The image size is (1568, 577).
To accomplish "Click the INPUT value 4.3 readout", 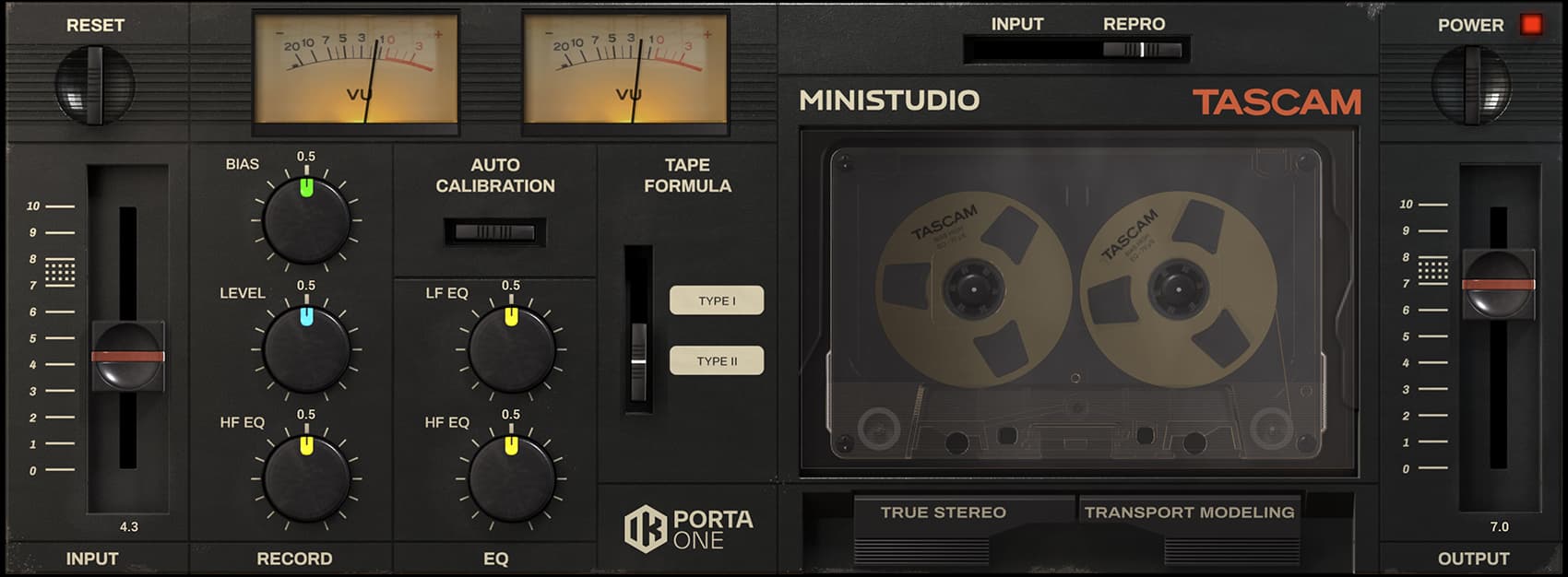I will [x=129, y=527].
